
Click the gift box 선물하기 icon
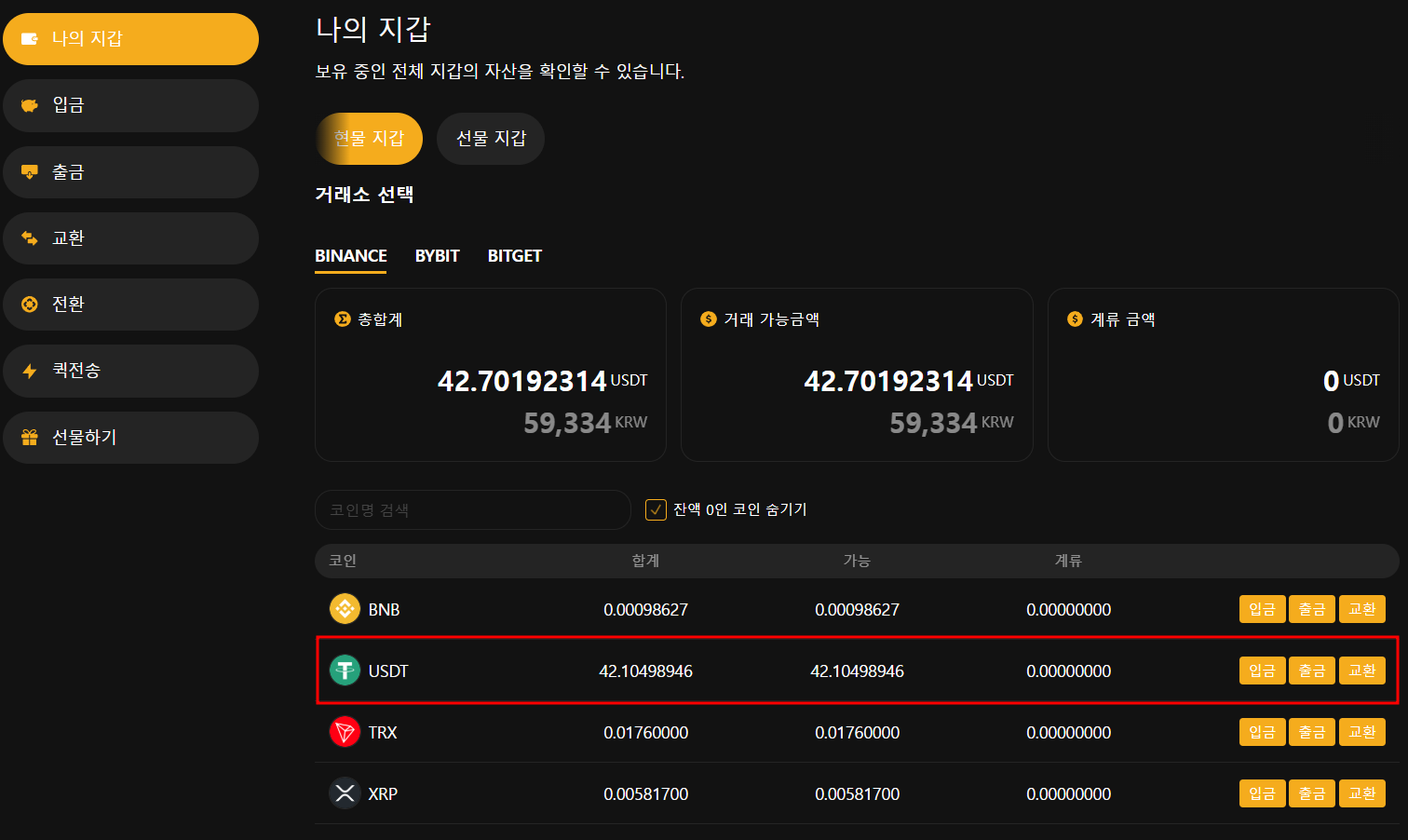click(x=30, y=437)
